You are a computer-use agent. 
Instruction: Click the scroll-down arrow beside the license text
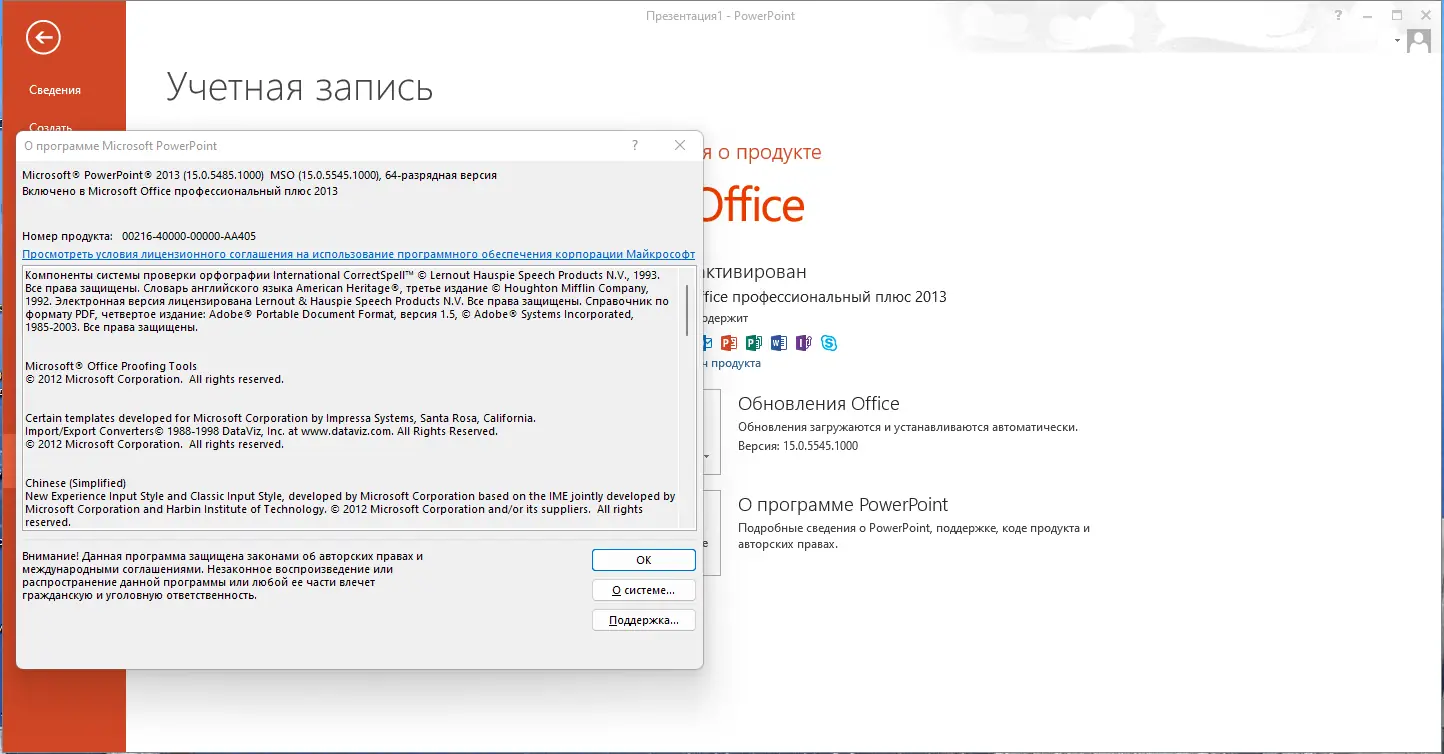(687, 525)
